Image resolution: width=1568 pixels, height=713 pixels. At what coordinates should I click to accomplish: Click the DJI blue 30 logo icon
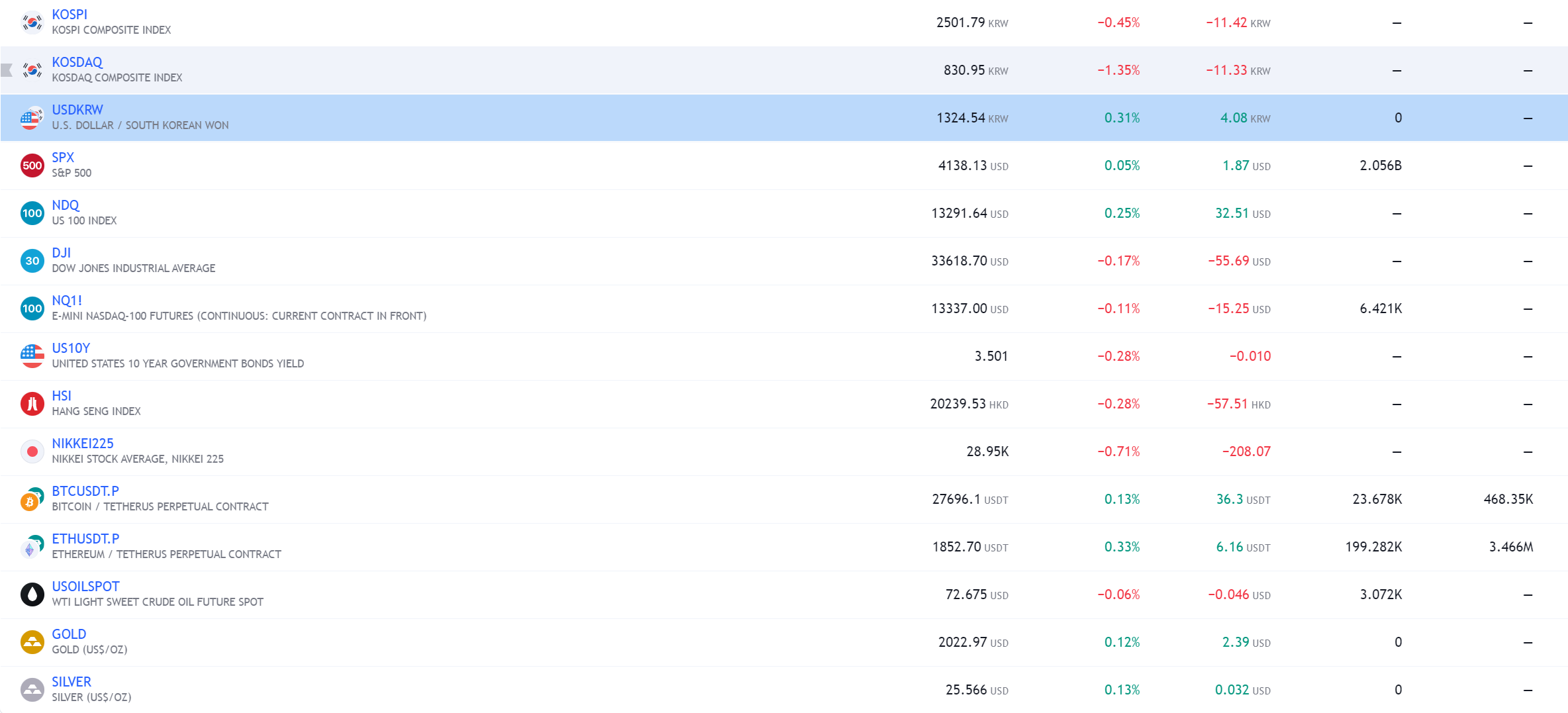32,261
